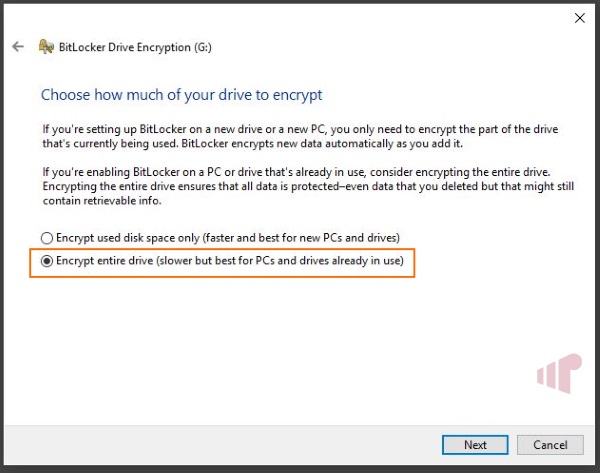Click the paragraph about a new drive or PC

(x=300, y=136)
